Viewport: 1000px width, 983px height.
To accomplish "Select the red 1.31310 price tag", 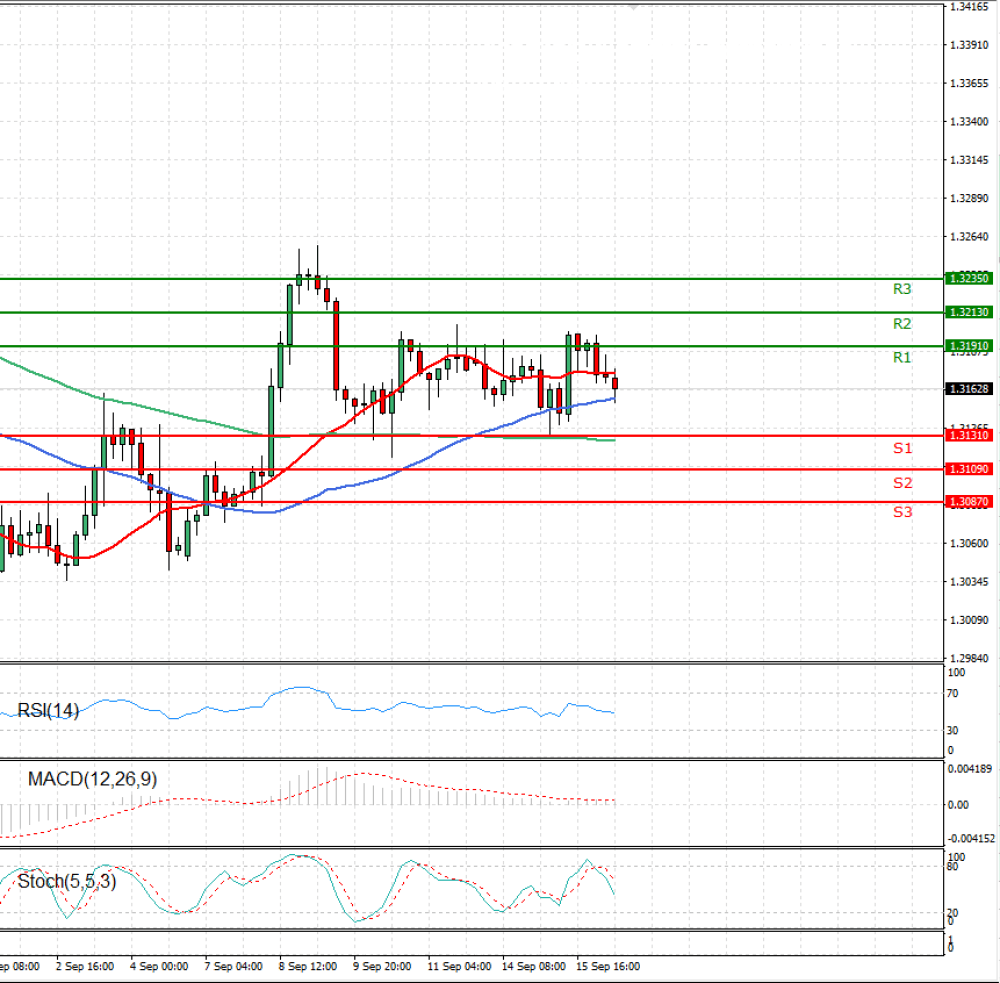I will pyautogui.click(x=969, y=435).
